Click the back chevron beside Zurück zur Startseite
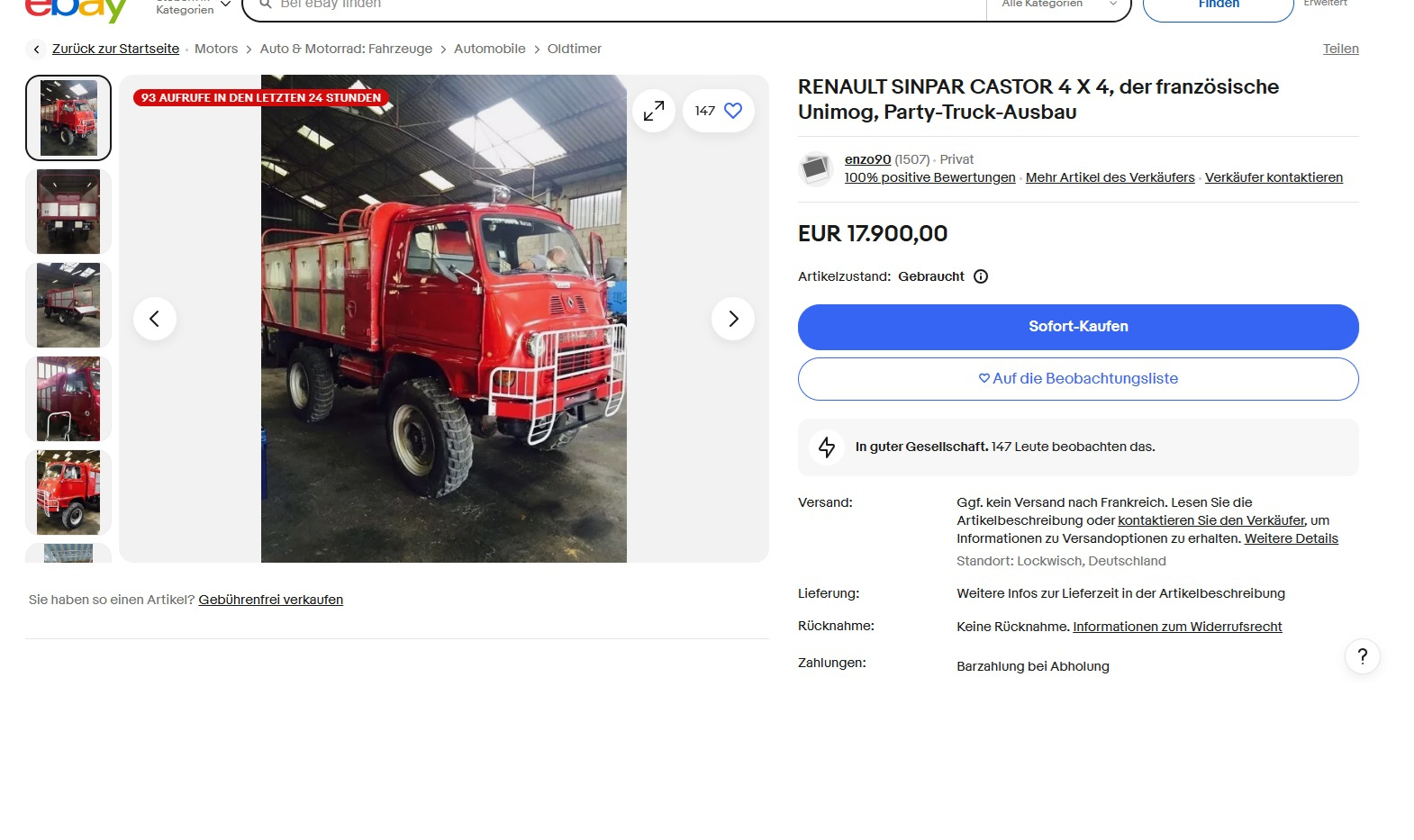 point(36,50)
